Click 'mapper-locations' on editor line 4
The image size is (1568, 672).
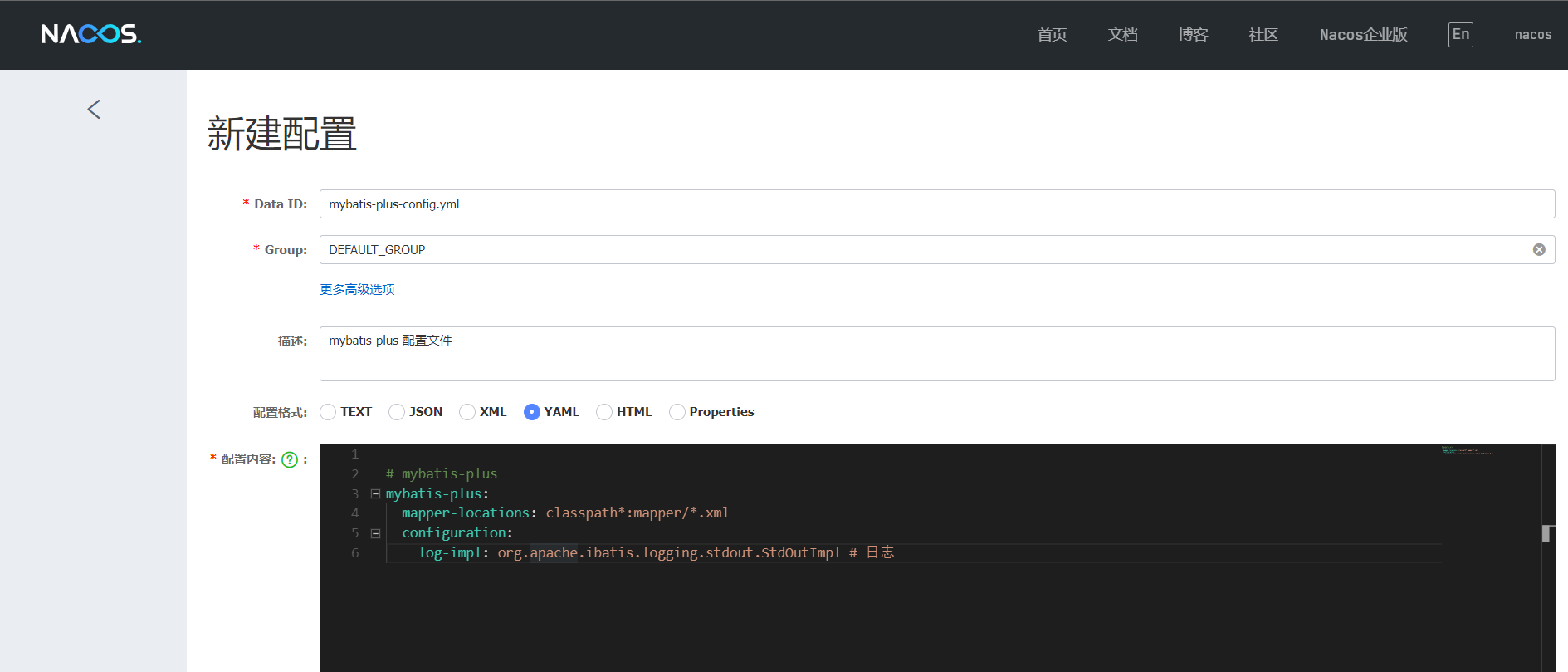[466, 513]
